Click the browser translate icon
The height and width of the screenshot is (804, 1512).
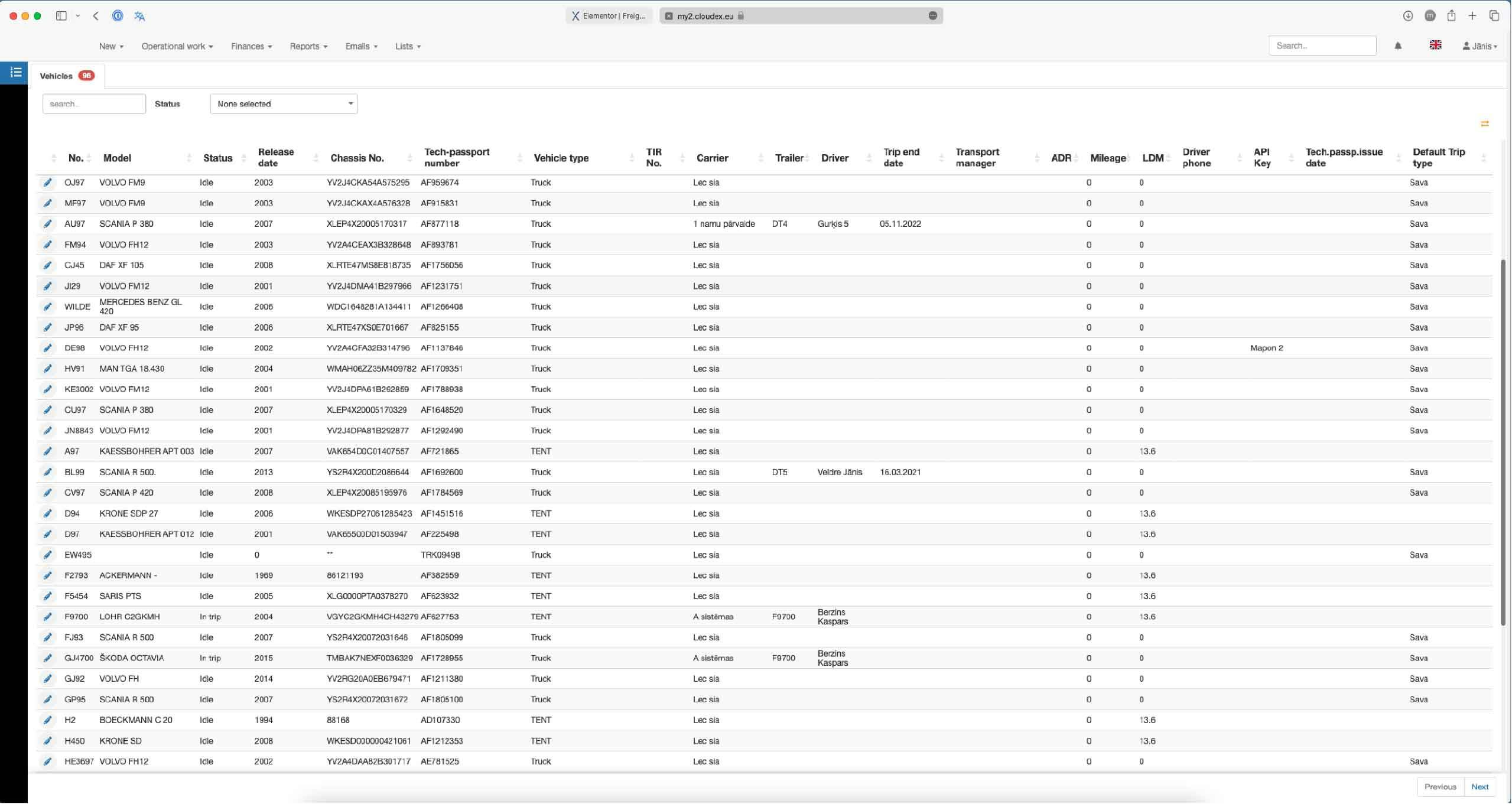click(x=139, y=16)
